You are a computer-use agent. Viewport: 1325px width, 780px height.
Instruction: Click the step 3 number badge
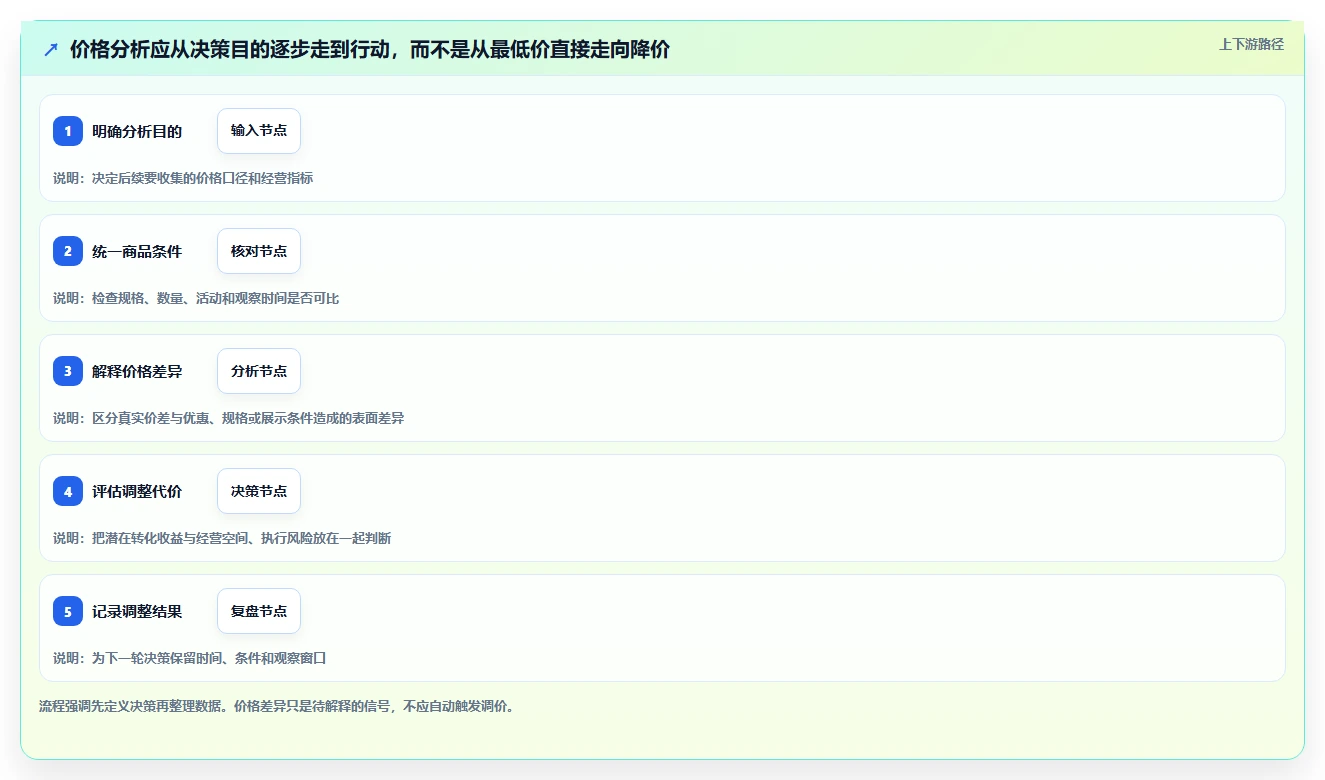coord(68,371)
